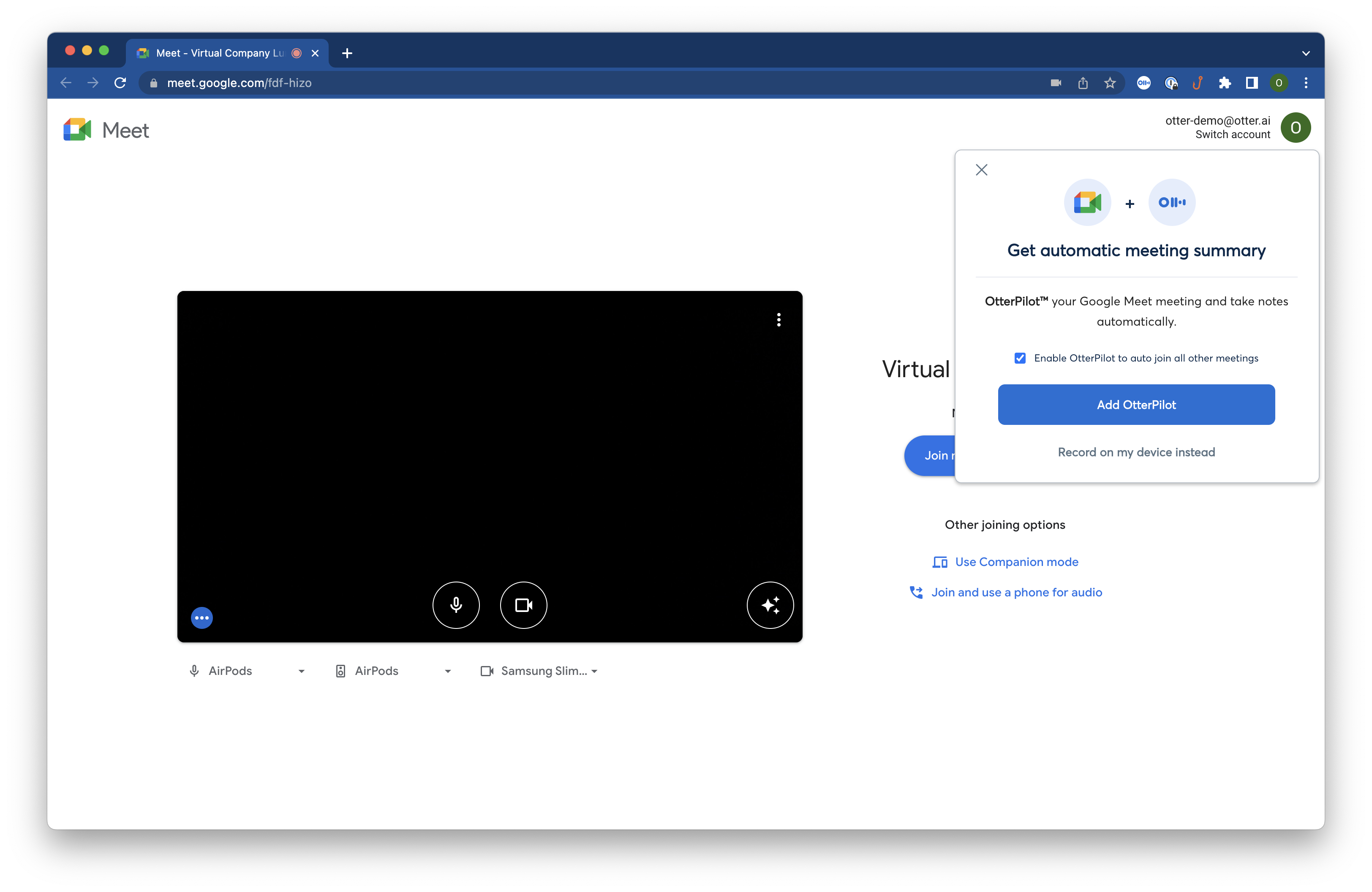Mute the microphone in the video preview
1372x892 pixels.
[x=456, y=605]
